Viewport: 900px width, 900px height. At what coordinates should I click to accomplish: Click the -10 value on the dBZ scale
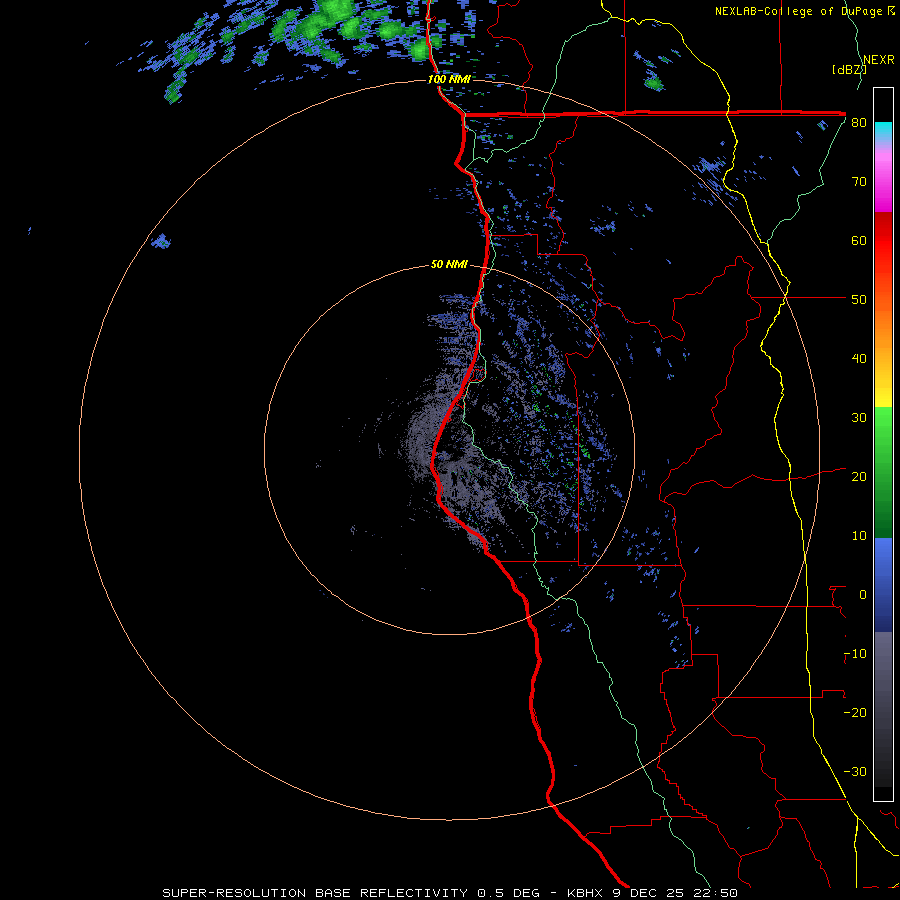pos(855,654)
